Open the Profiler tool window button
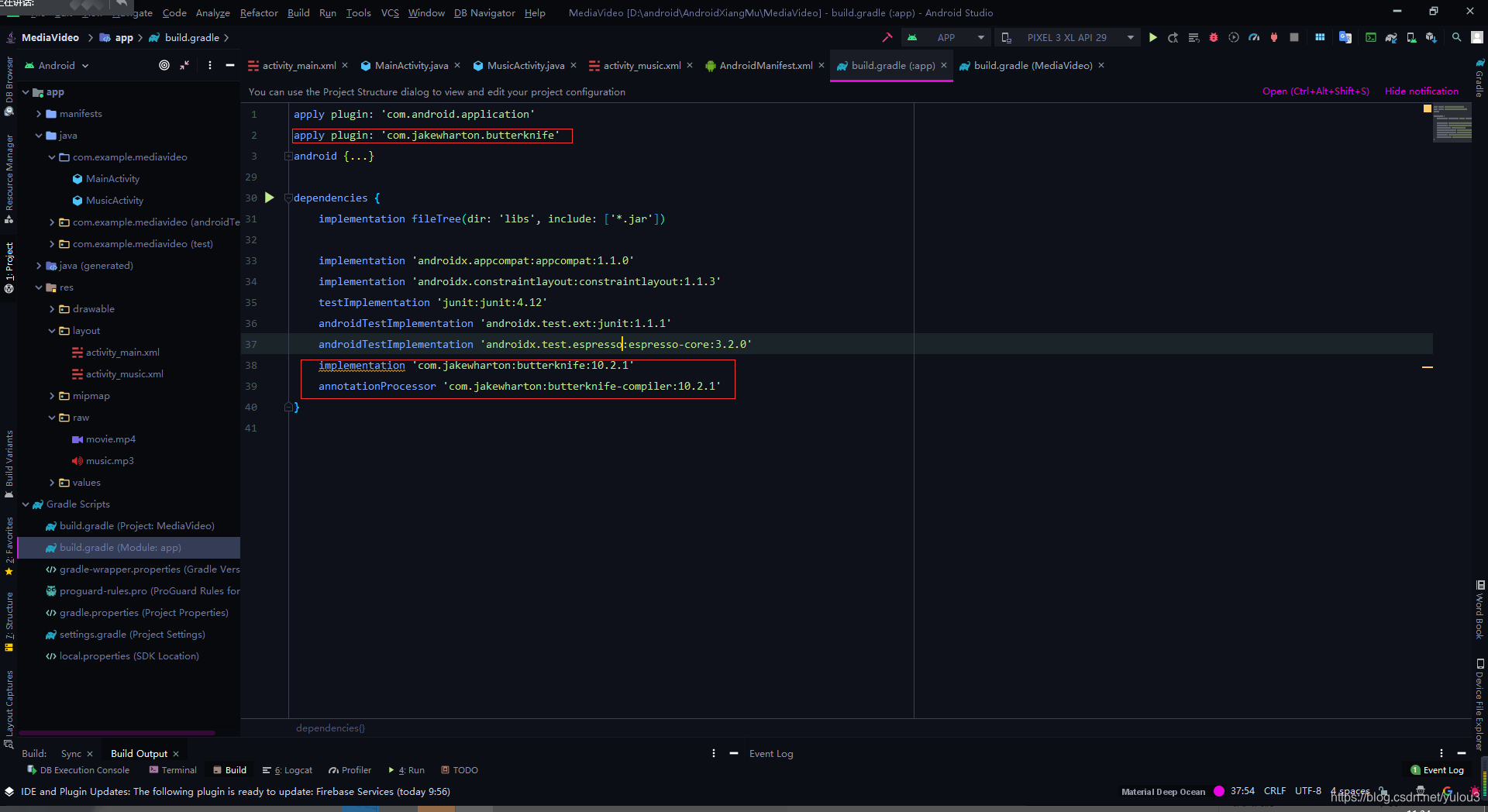1488x812 pixels. (350, 770)
